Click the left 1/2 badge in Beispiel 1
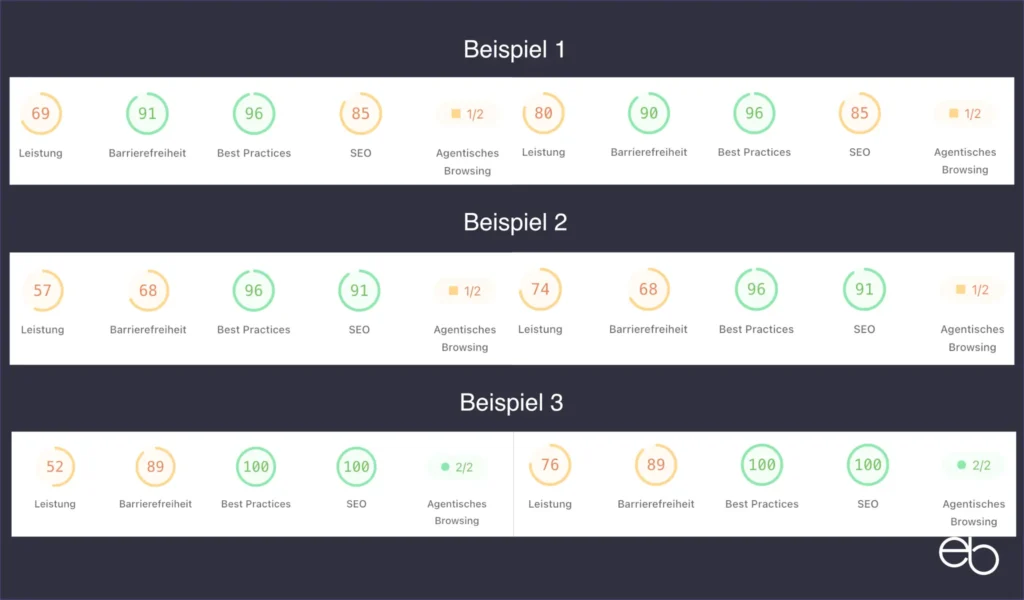The height and width of the screenshot is (600, 1024). [468, 114]
